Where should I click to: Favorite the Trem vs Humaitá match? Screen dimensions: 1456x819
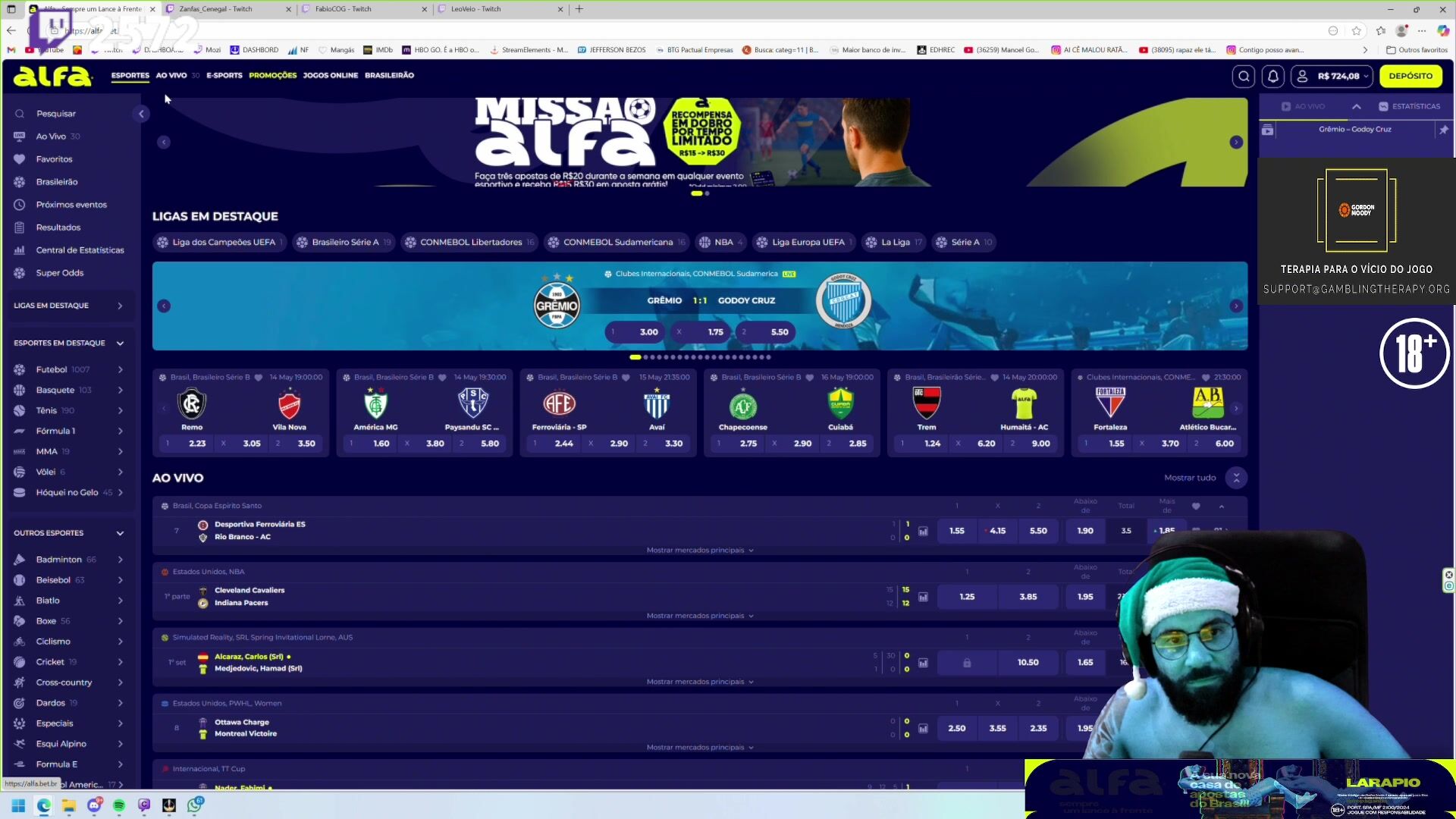coord(994,377)
